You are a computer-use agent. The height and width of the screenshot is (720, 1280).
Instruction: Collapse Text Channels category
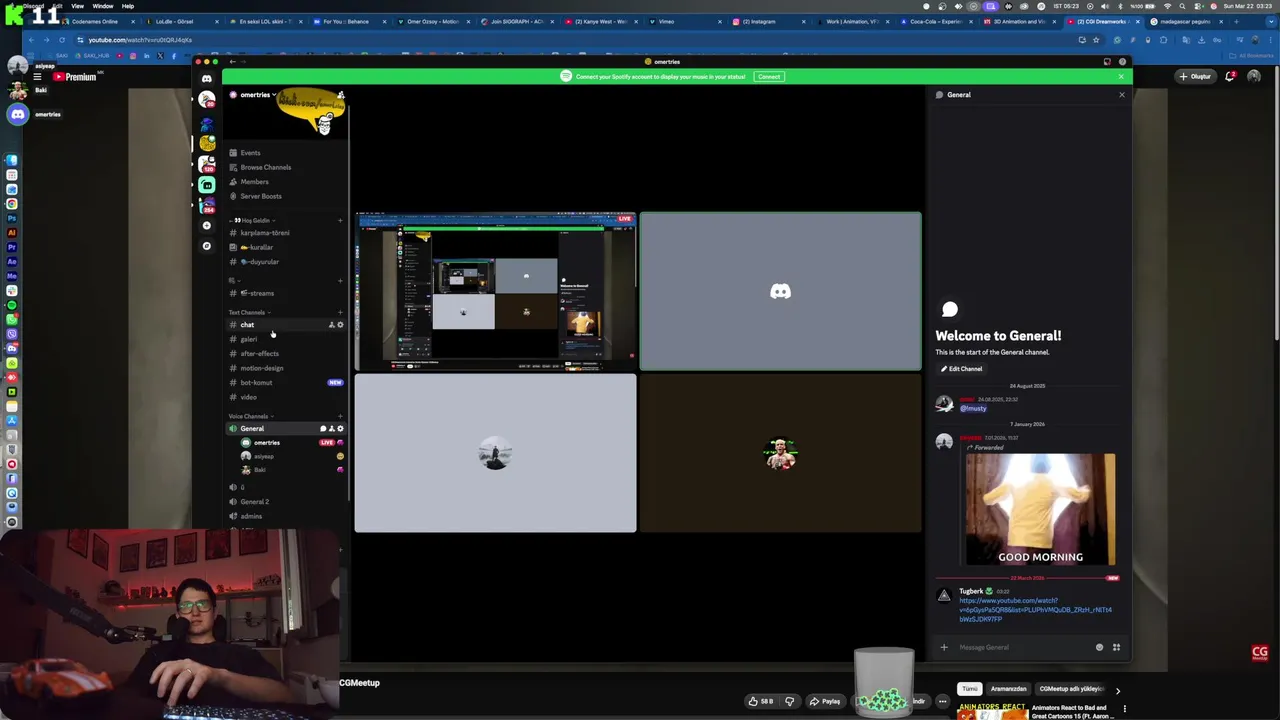(x=248, y=312)
